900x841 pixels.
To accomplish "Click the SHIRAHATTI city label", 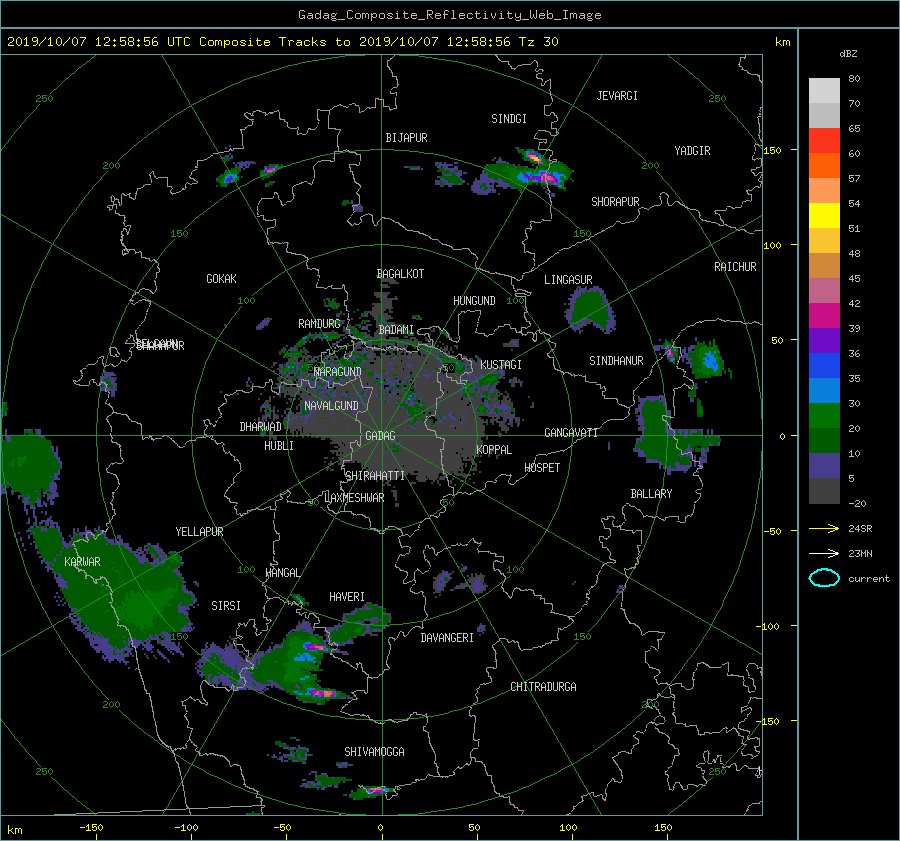I will coord(375,476).
